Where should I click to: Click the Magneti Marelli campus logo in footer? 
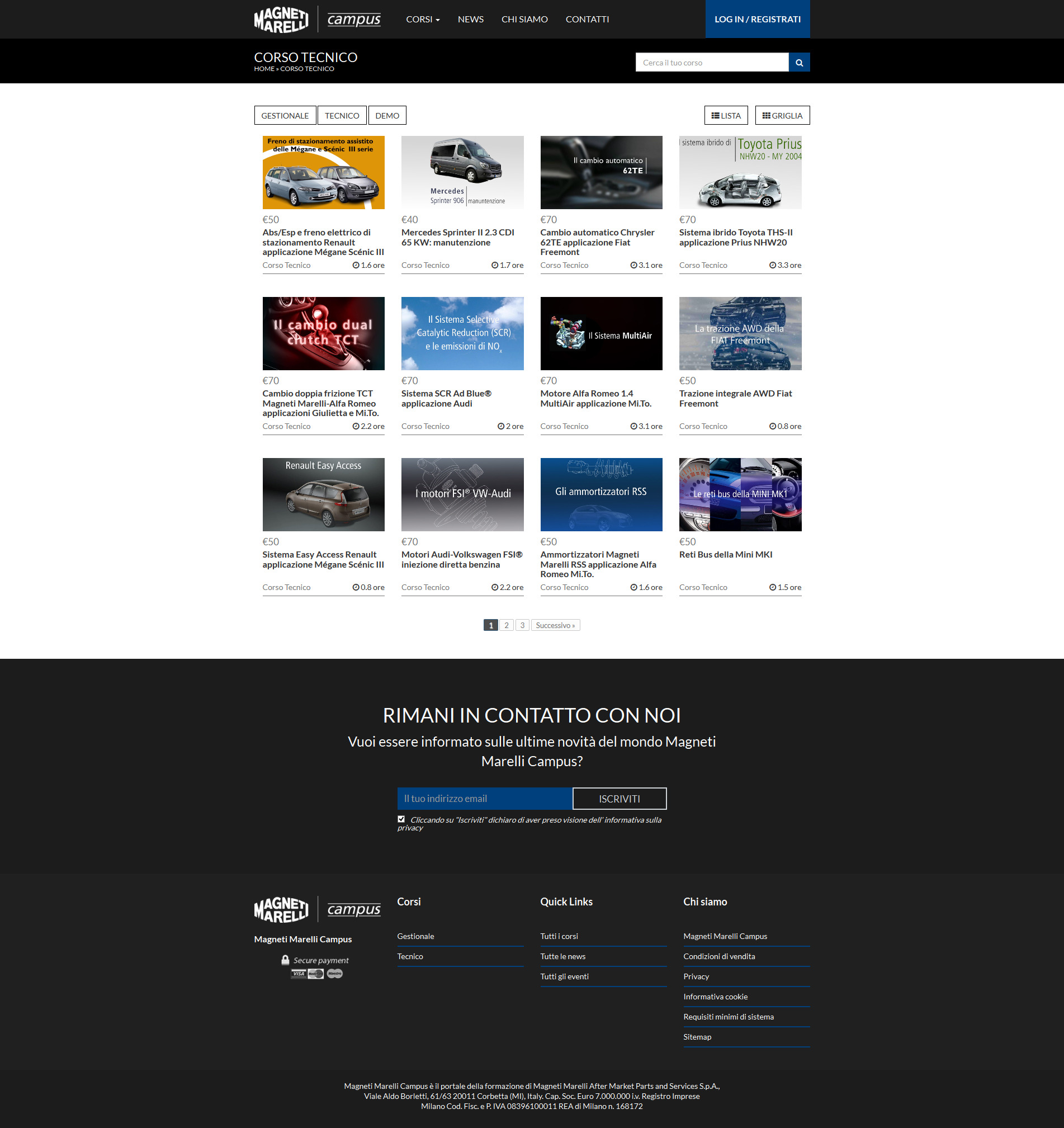pos(317,909)
